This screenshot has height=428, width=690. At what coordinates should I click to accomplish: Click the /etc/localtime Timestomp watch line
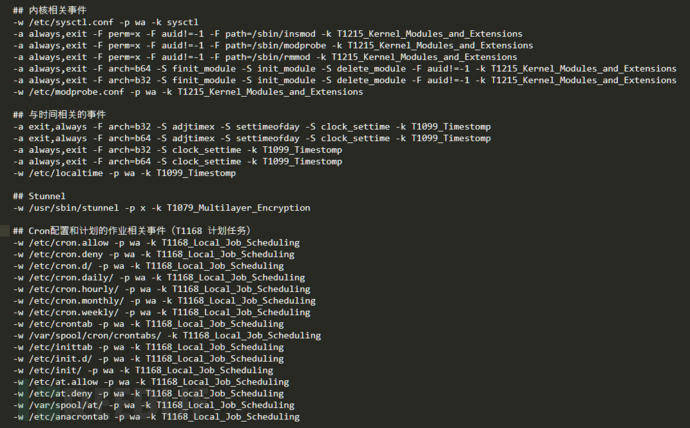[x=125, y=173]
